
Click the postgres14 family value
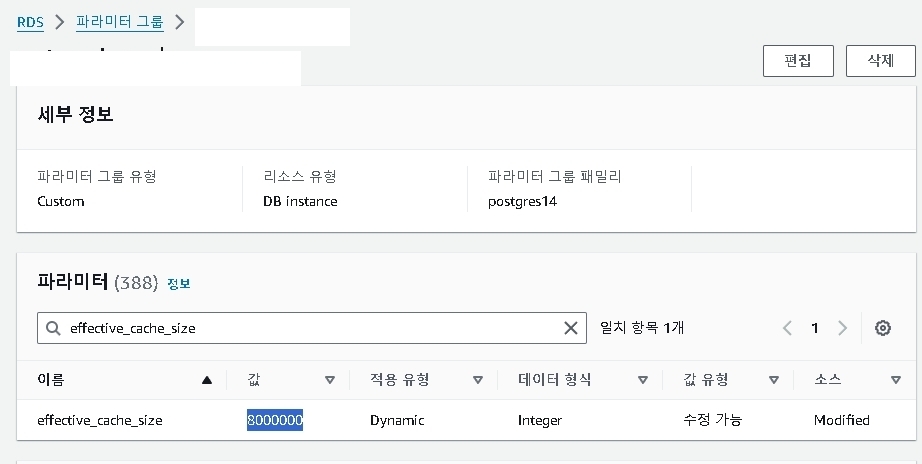click(x=522, y=202)
